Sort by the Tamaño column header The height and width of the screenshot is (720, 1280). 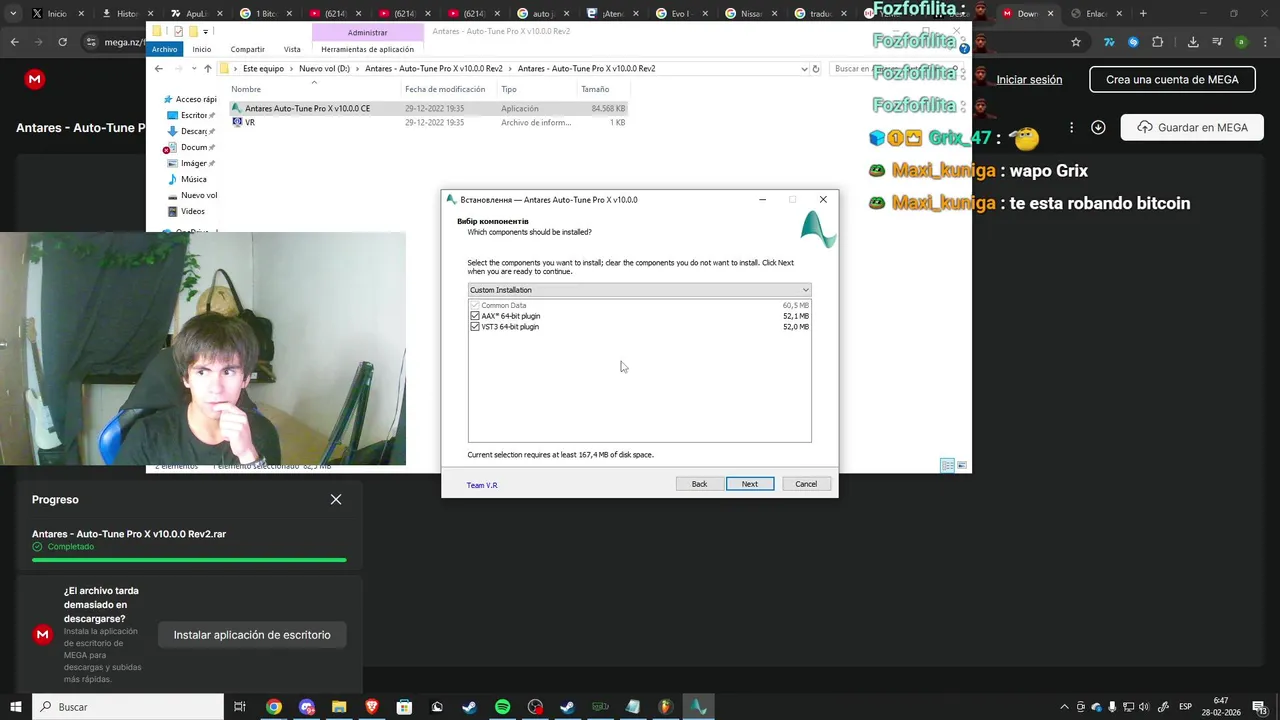point(595,89)
